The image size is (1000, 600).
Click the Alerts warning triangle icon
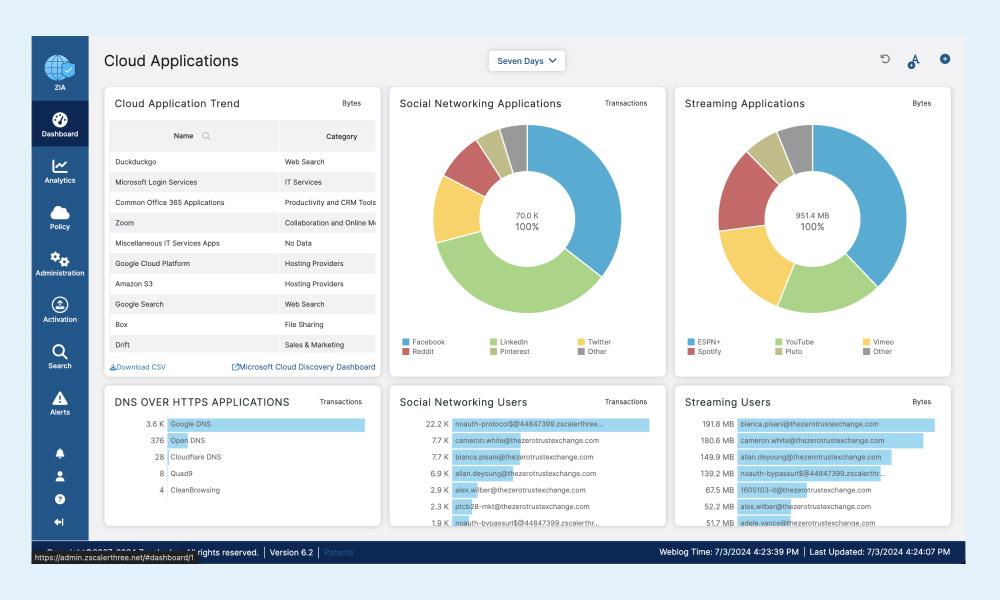tap(60, 402)
